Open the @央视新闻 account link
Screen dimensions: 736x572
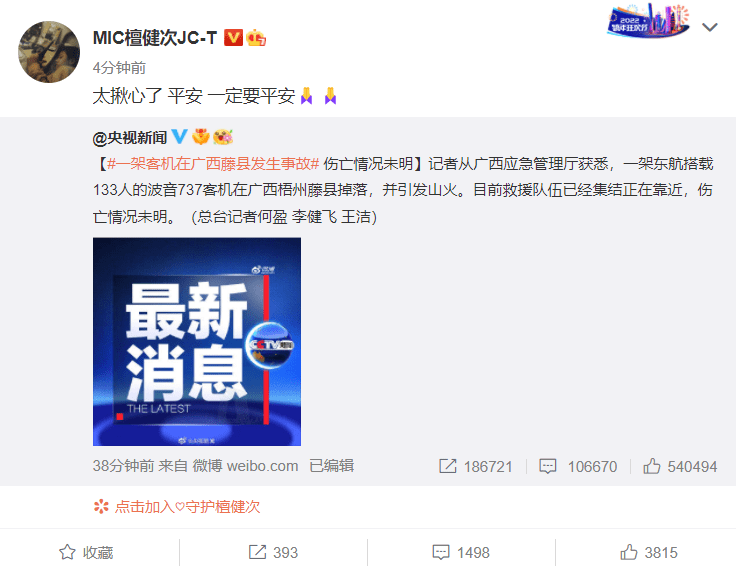[x=130, y=137]
